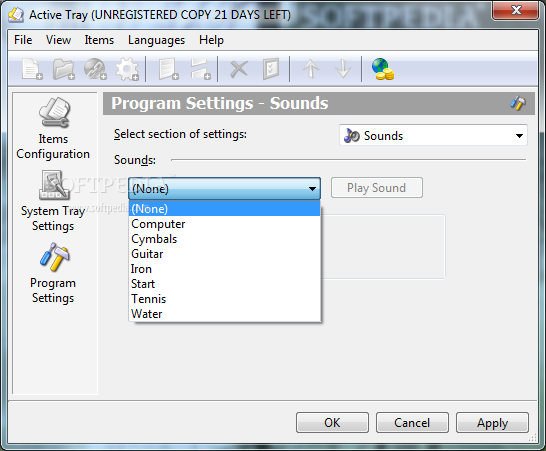Click the properties checklist toolbar icon
546x451 pixels.
271,69
